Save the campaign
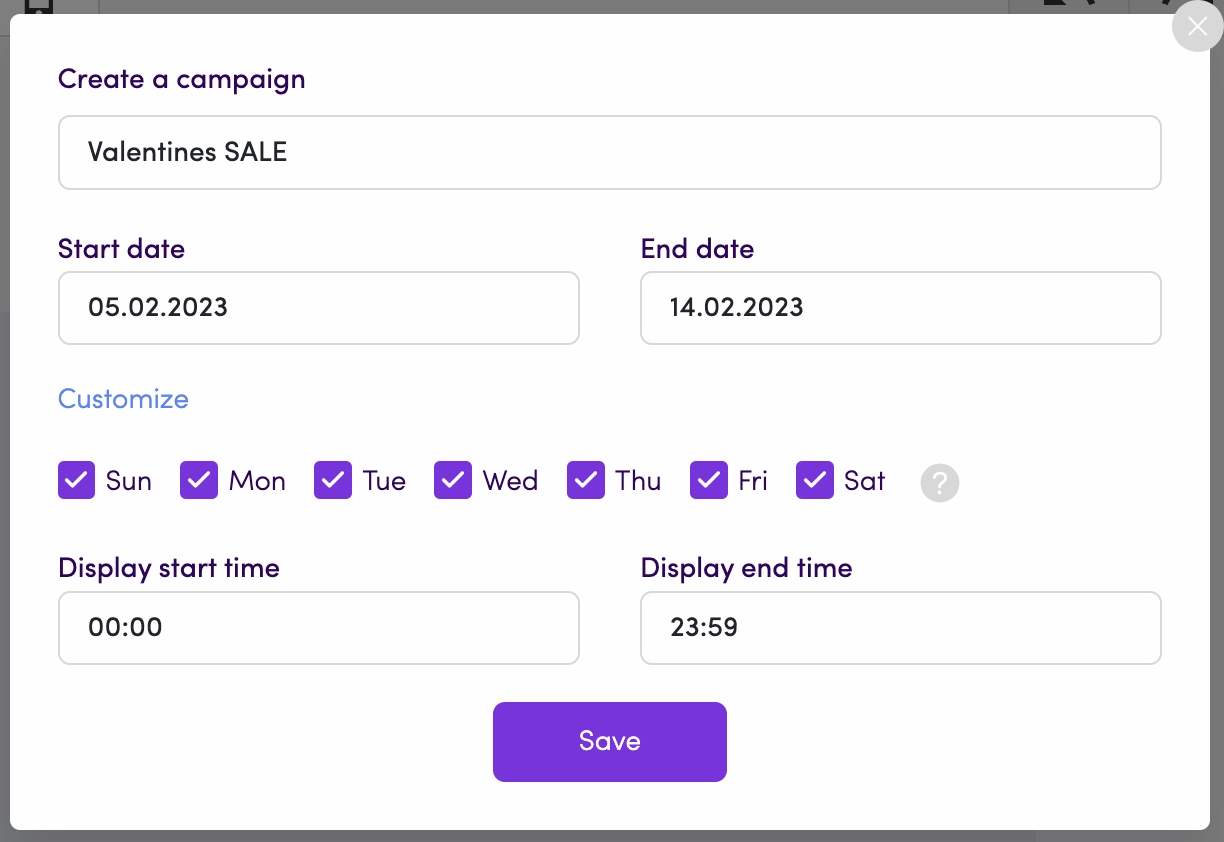1224x842 pixels. tap(610, 742)
